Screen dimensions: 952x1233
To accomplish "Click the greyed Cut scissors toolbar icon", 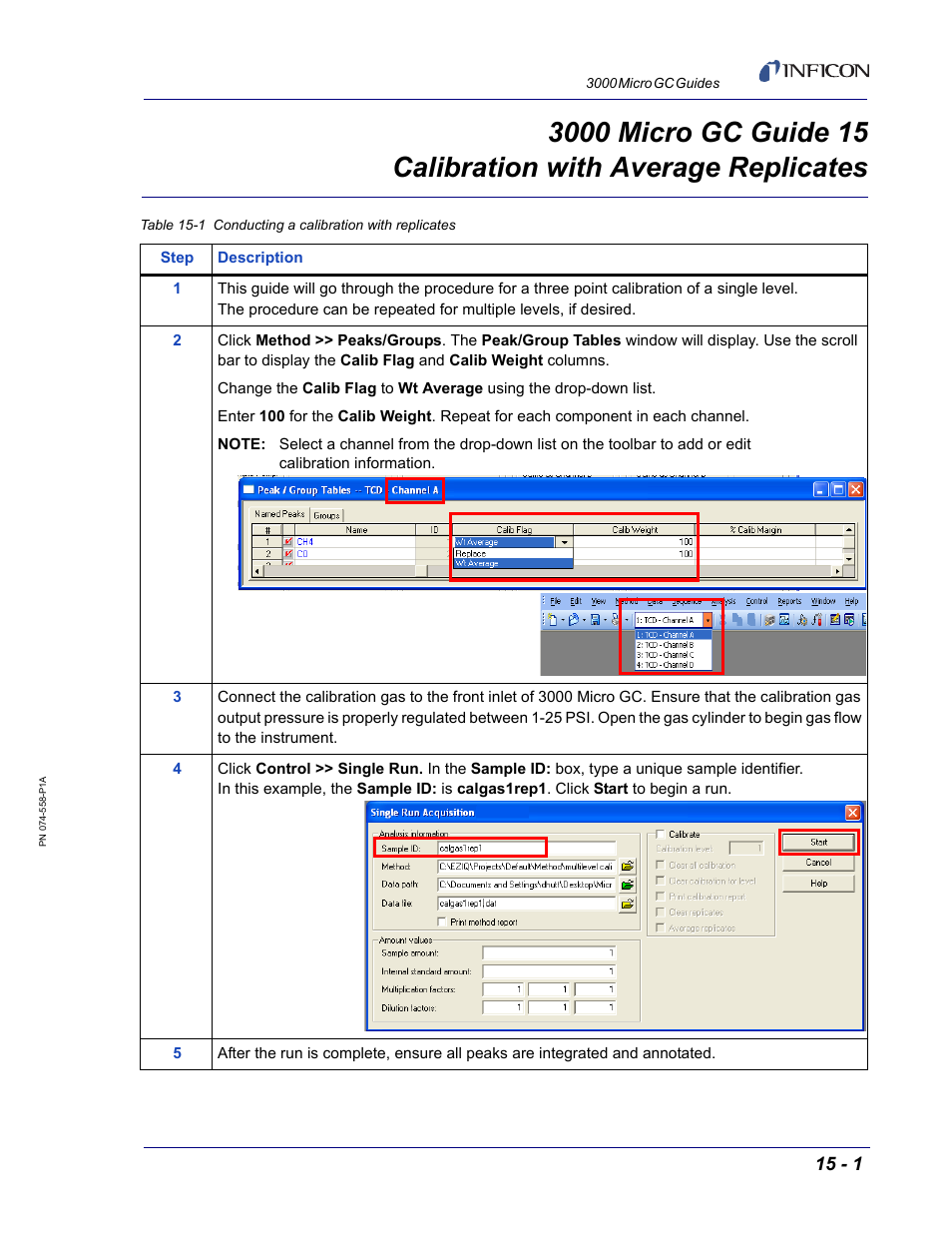I will coord(723,620).
